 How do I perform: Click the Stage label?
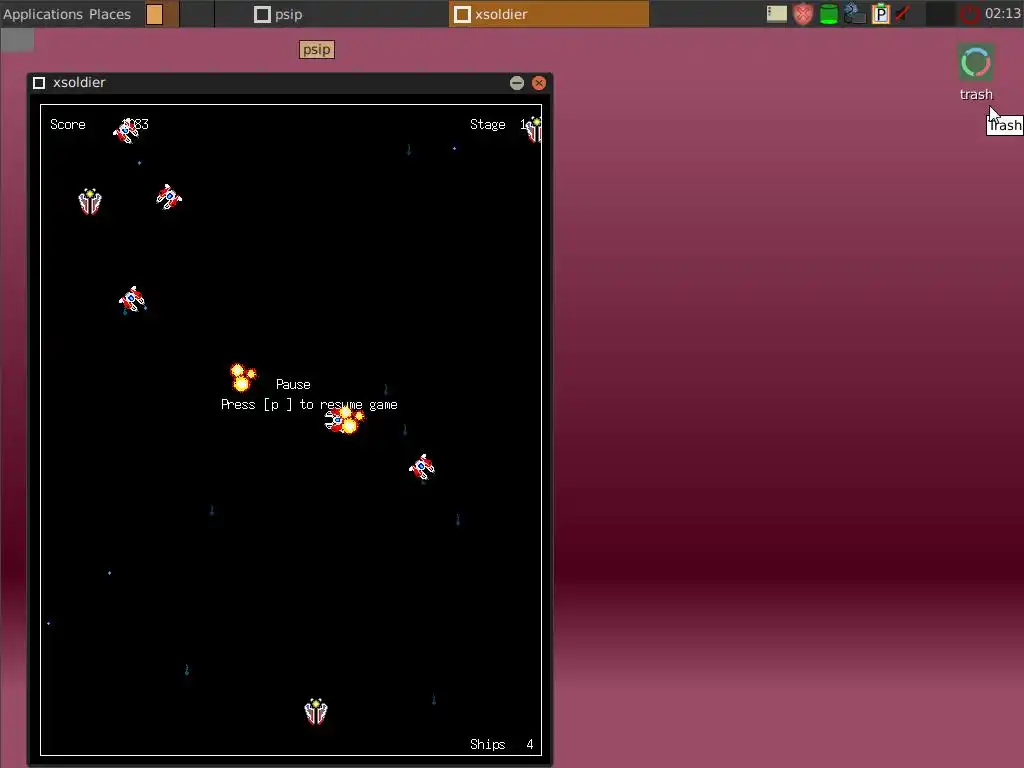point(488,124)
